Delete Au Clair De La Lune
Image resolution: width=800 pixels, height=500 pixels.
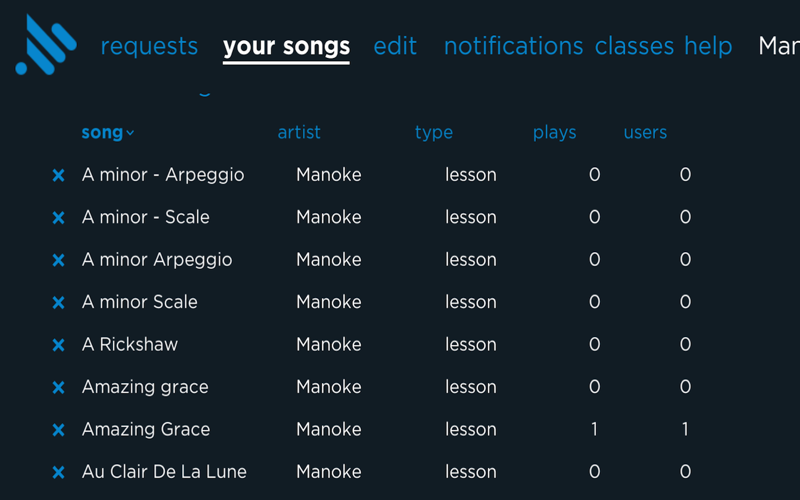(x=58, y=472)
